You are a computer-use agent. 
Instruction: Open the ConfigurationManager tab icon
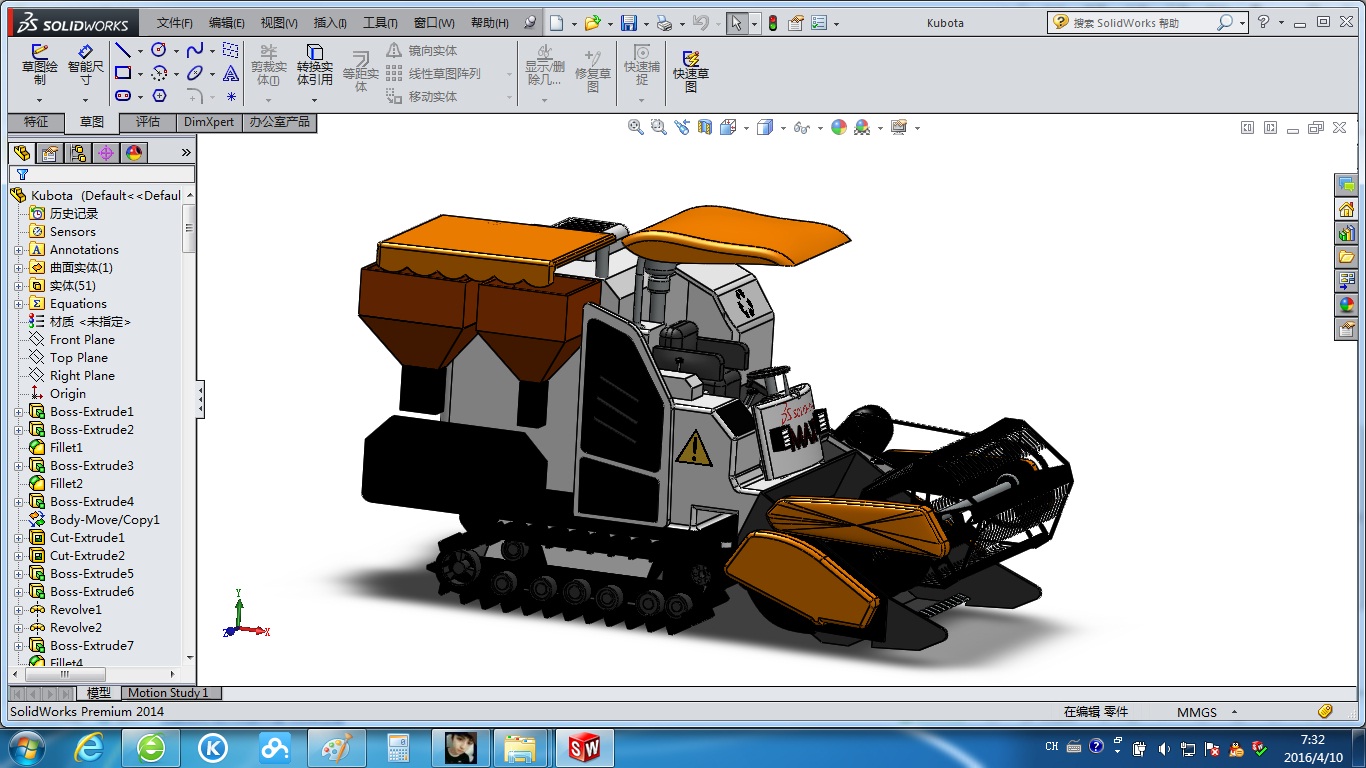pos(78,153)
